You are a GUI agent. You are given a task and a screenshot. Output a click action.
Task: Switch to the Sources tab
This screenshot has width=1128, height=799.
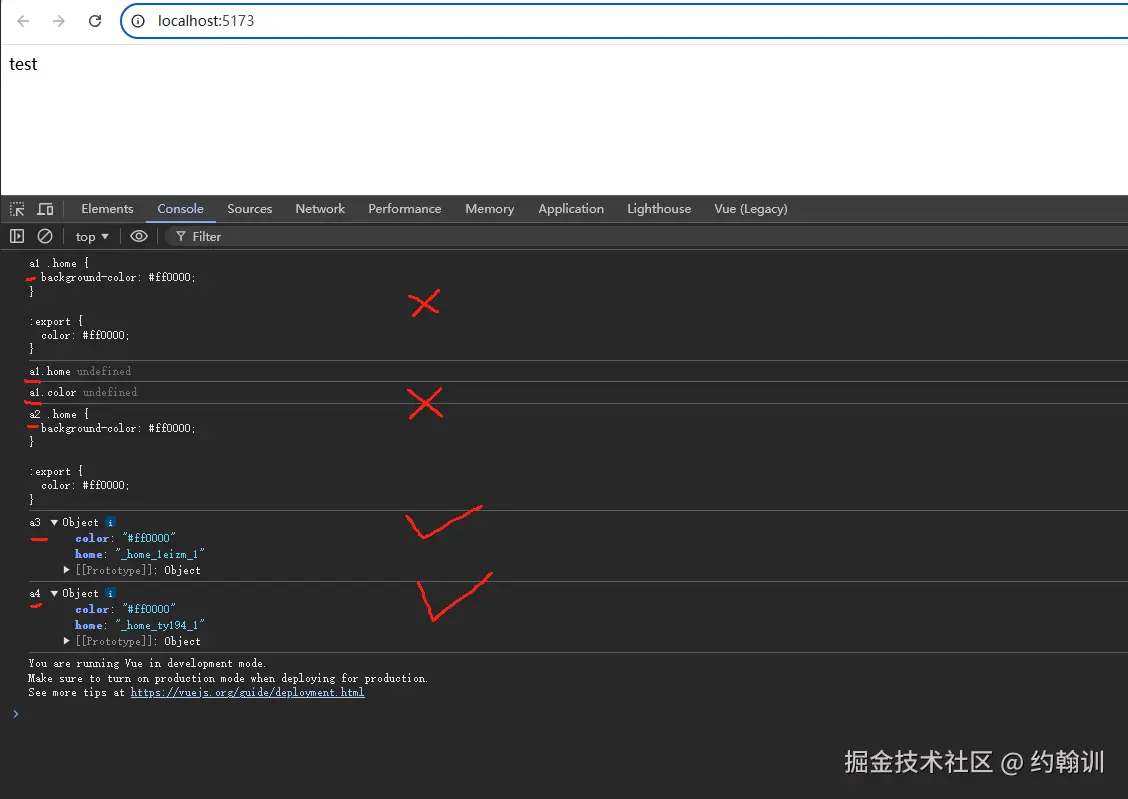pos(250,209)
